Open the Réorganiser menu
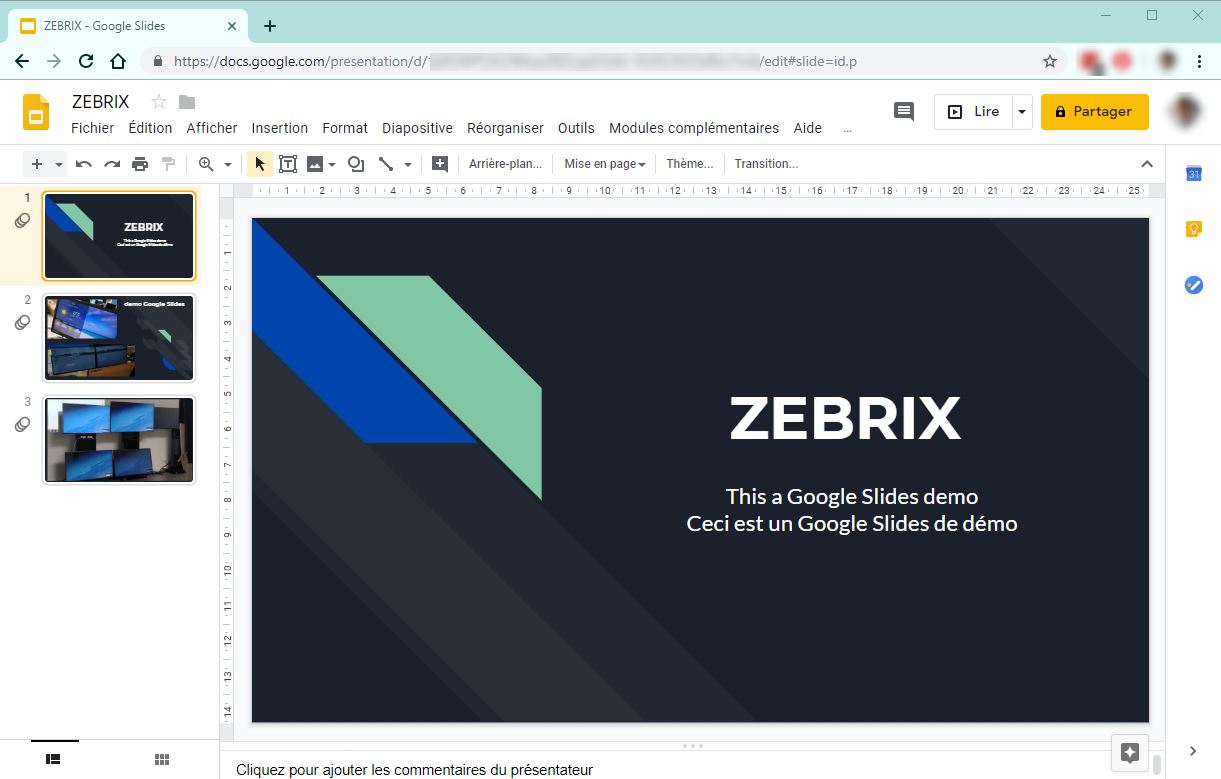The width and height of the screenshot is (1221, 779). click(505, 128)
